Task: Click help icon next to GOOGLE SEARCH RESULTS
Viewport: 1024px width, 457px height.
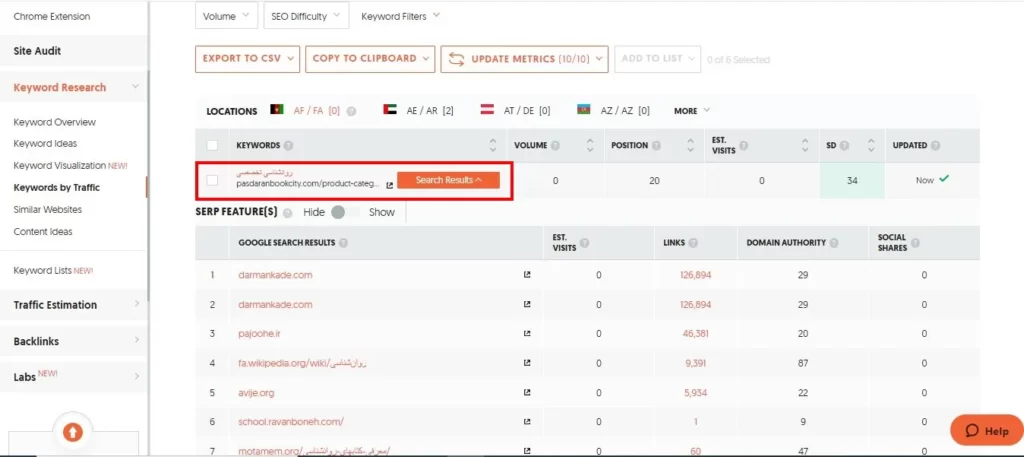Action: point(343,243)
